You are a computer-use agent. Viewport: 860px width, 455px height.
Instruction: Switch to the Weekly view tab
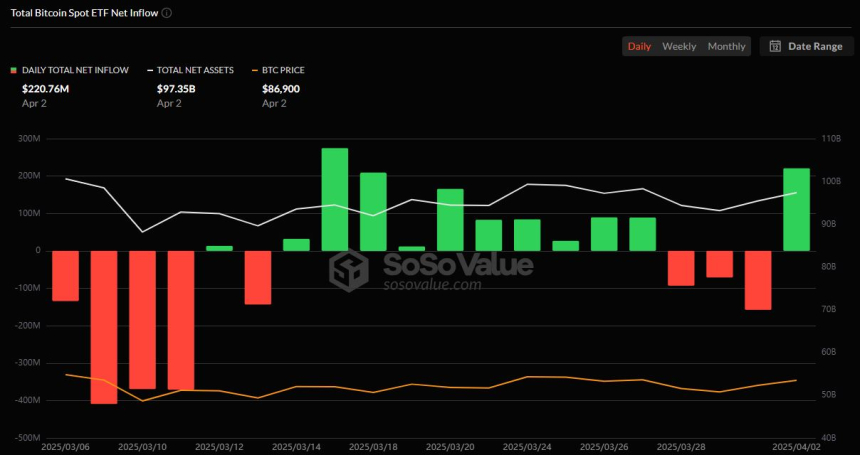679,47
